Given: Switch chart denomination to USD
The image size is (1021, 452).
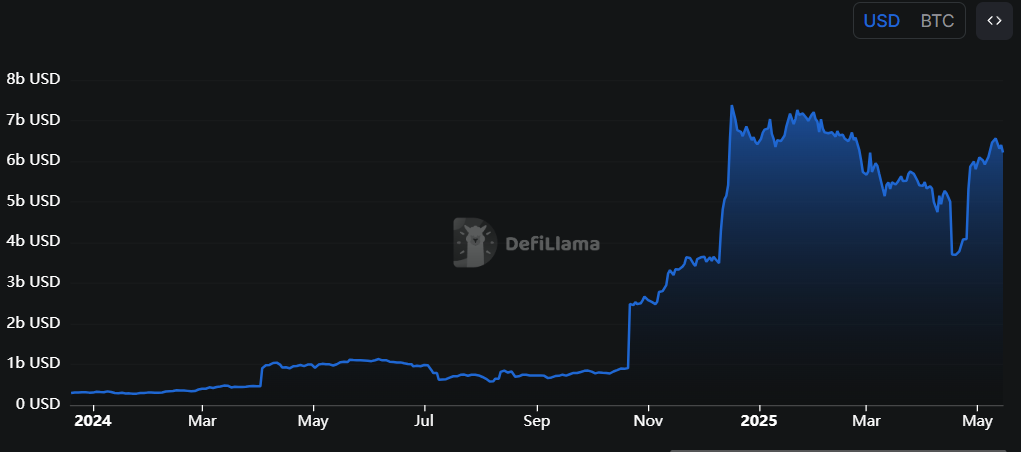Looking at the screenshot, I should pyautogui.click(x=882, y=21).
